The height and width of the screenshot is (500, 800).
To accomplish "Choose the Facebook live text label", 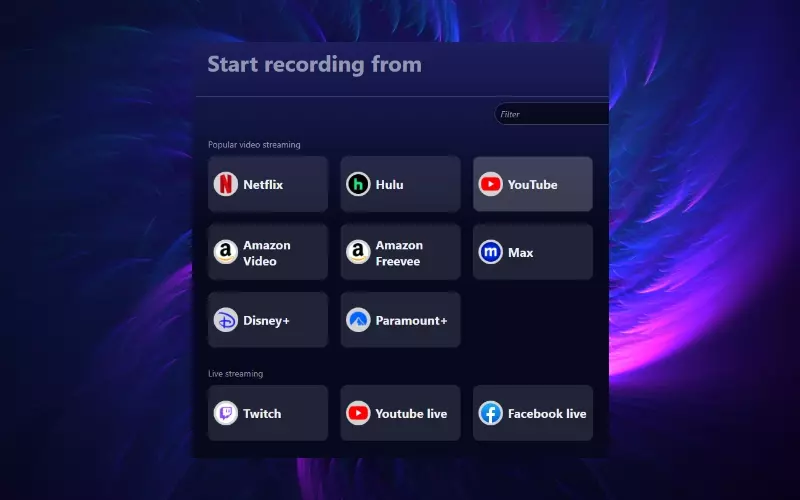I will point(547,414).
